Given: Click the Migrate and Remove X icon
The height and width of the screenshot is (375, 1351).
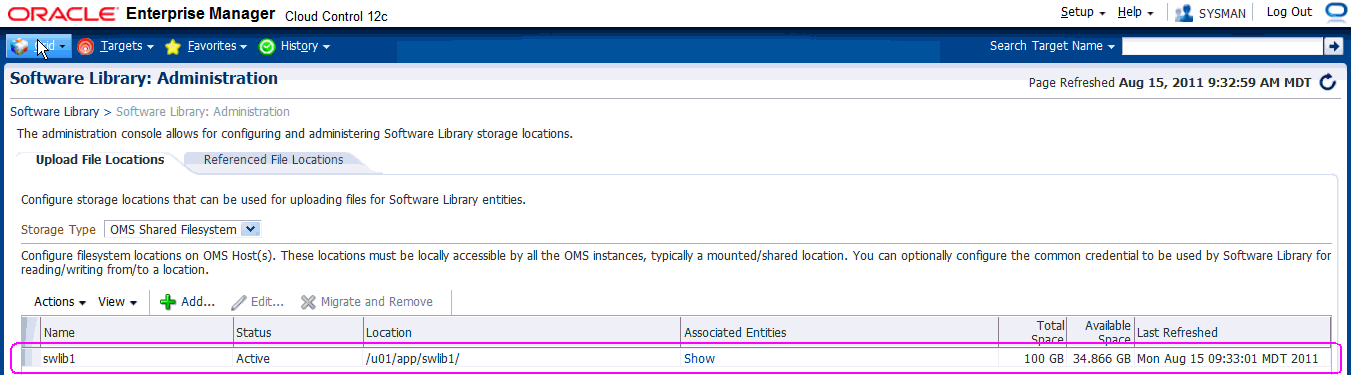Looking at the screenshot, I should (308, 302).
